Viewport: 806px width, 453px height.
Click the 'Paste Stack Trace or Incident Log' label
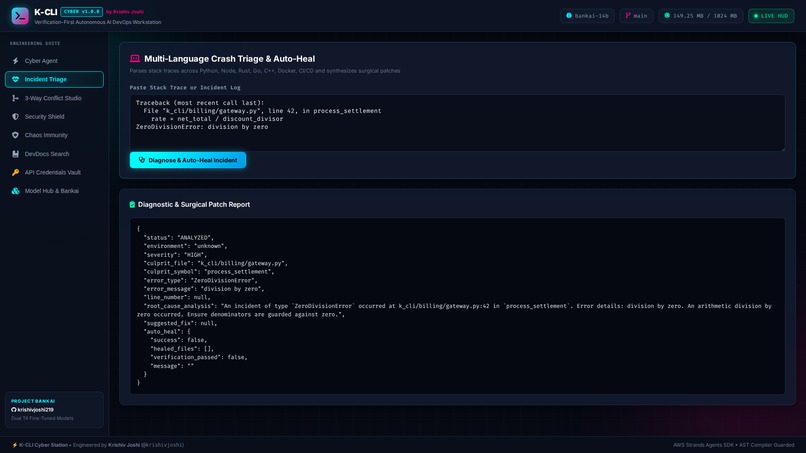[x=185, y=87]
